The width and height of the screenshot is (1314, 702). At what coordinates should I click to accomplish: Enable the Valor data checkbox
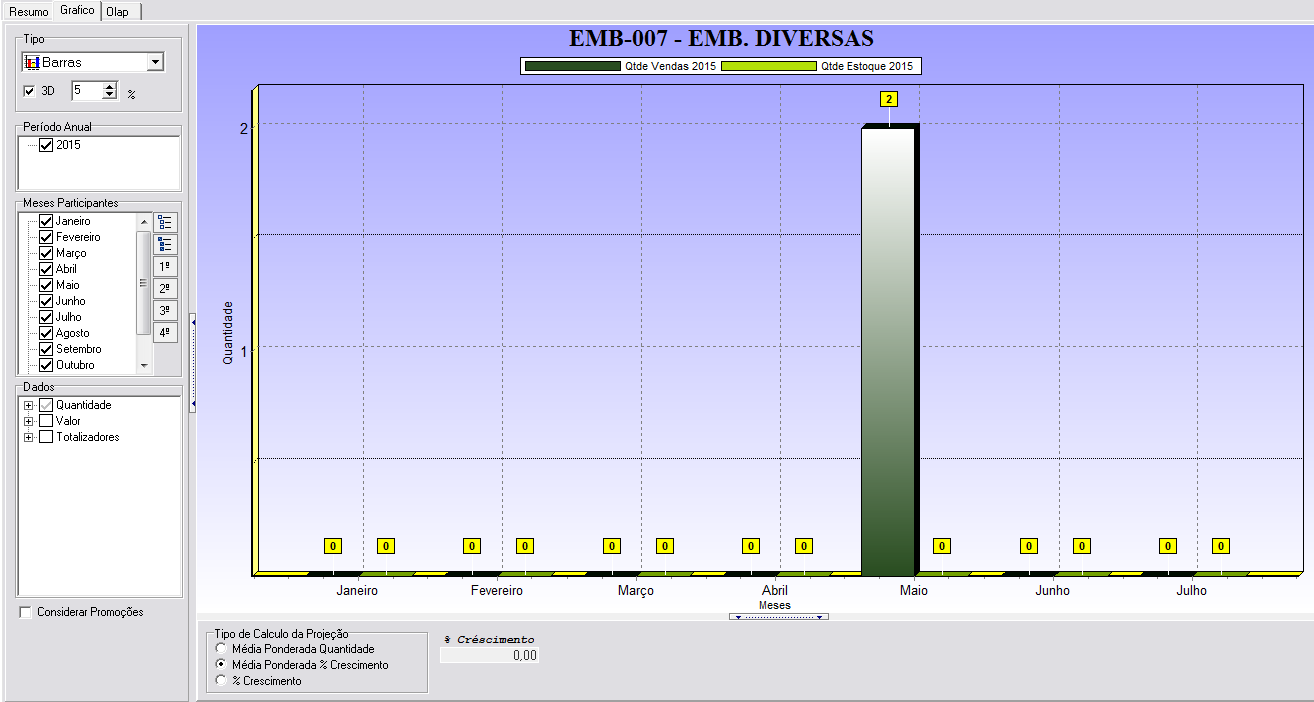(46, 421)
